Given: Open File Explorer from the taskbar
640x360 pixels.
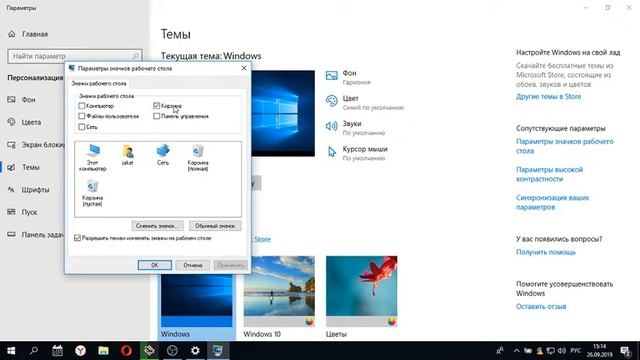Looking at the screenshot, I should pyautogui.click(x=103, y=351).
